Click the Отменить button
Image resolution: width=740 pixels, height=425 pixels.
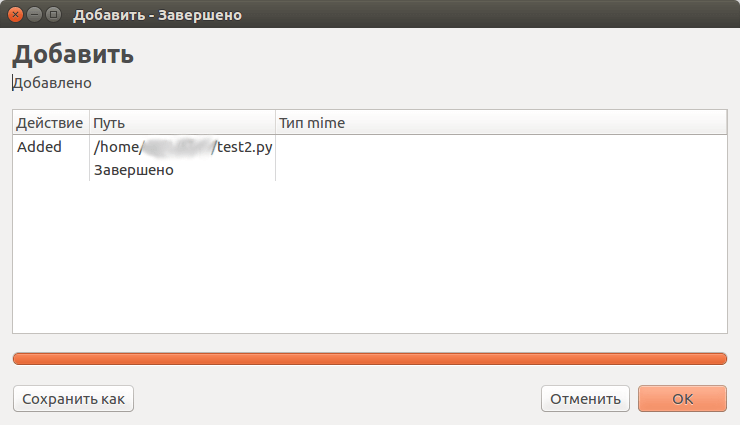585,399
